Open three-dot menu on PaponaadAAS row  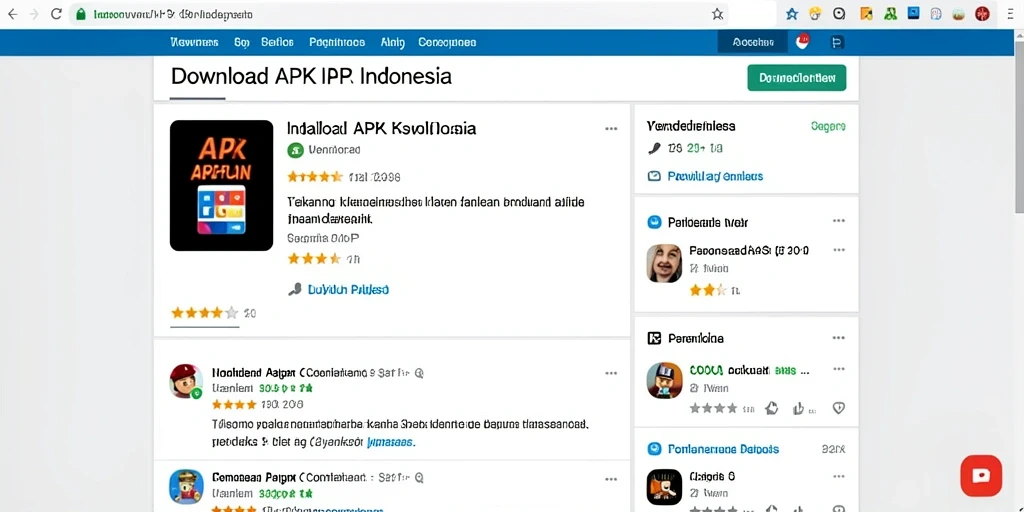point(839,249)
